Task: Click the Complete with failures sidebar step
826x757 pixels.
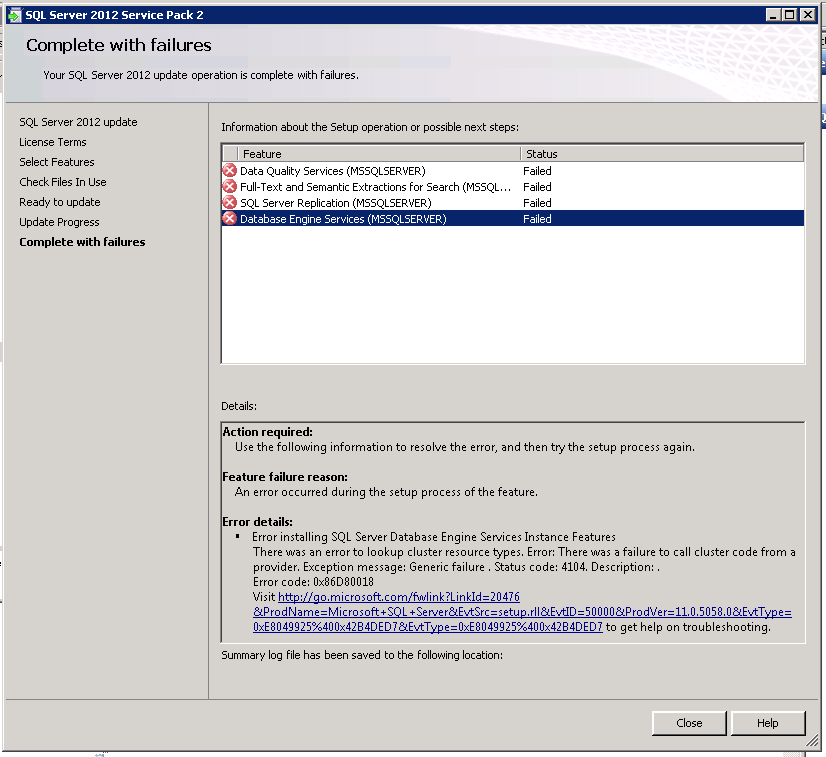Action: click(x=82, y=242)
